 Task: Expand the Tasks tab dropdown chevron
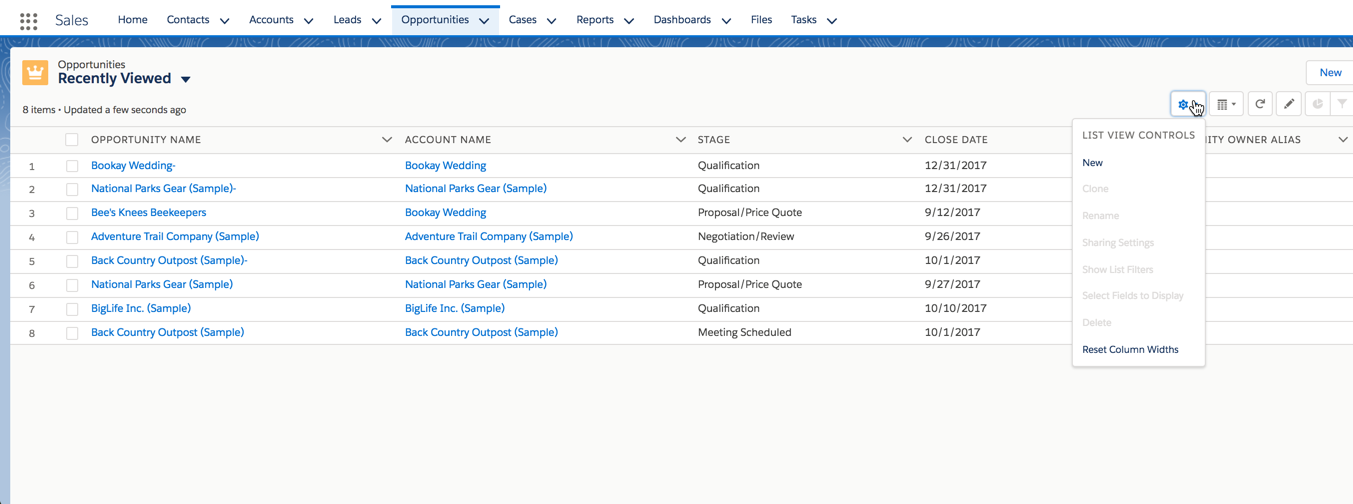pos(831,20)
